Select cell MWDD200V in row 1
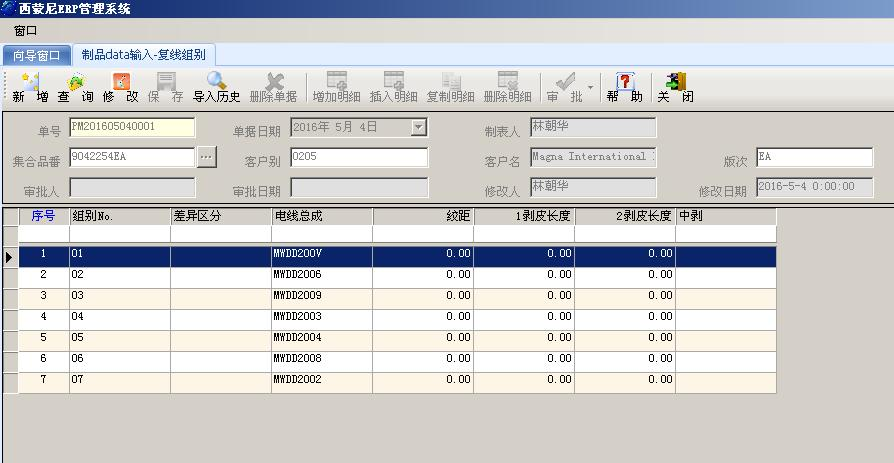Viewport: 894px width, 463px height. (322, 257)
